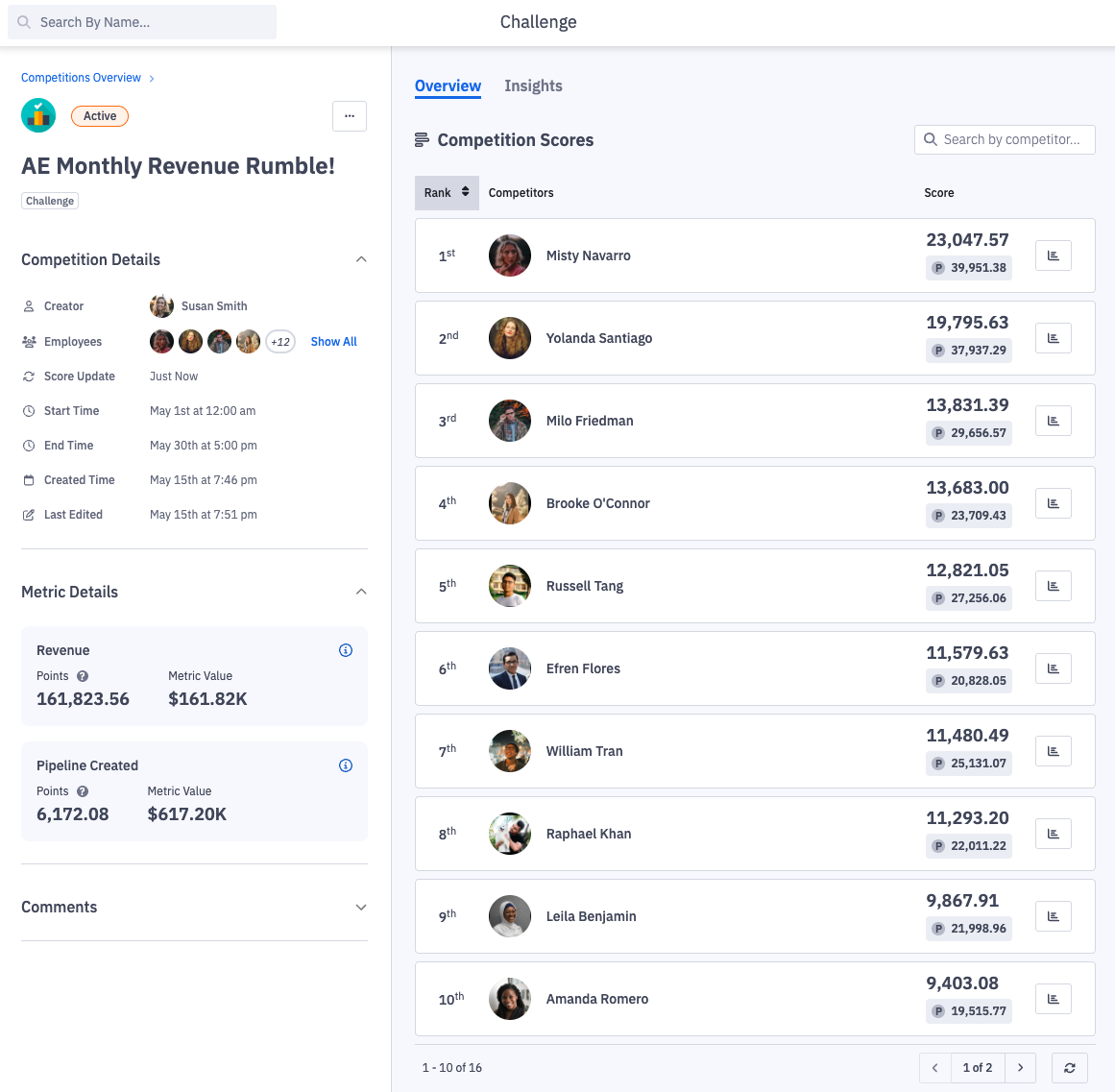1115x1092 pixels.
Task: Collapse the Competition Details section
Action: tap(361, 259)
